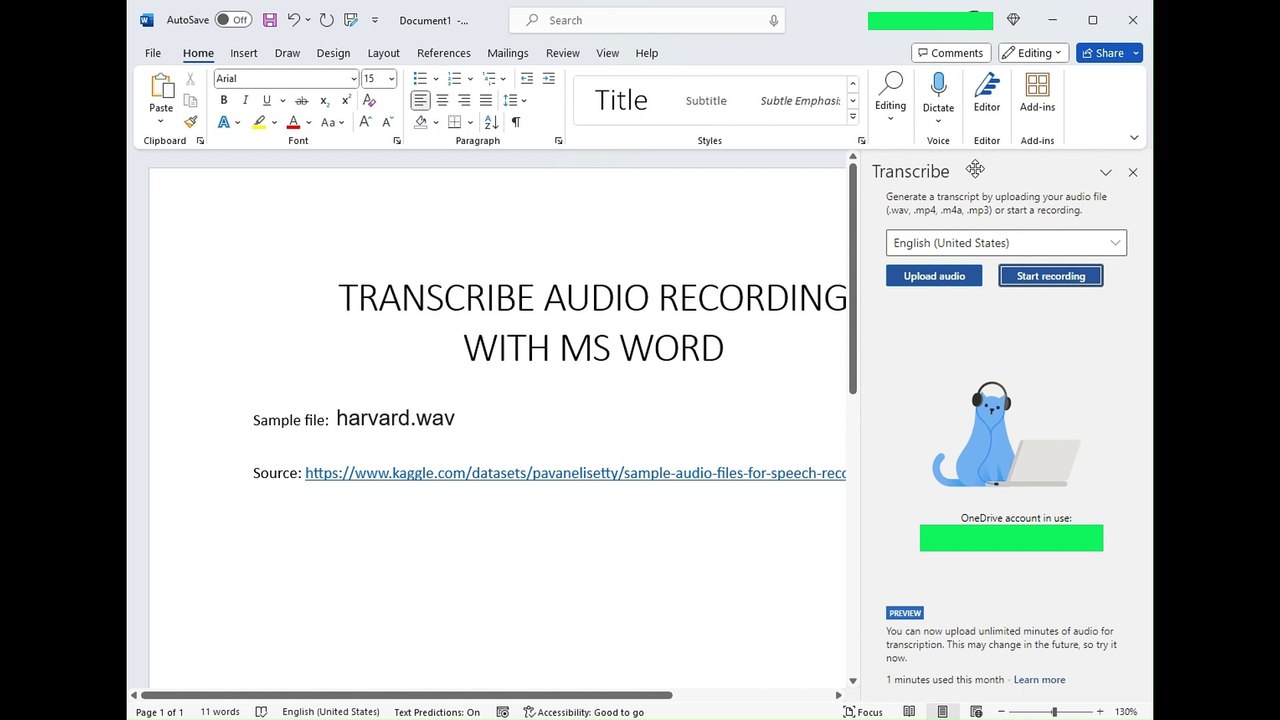Toggle bold formatting
The width and height of the screenshot is (1280, 720).
click(x=224, y=100)
